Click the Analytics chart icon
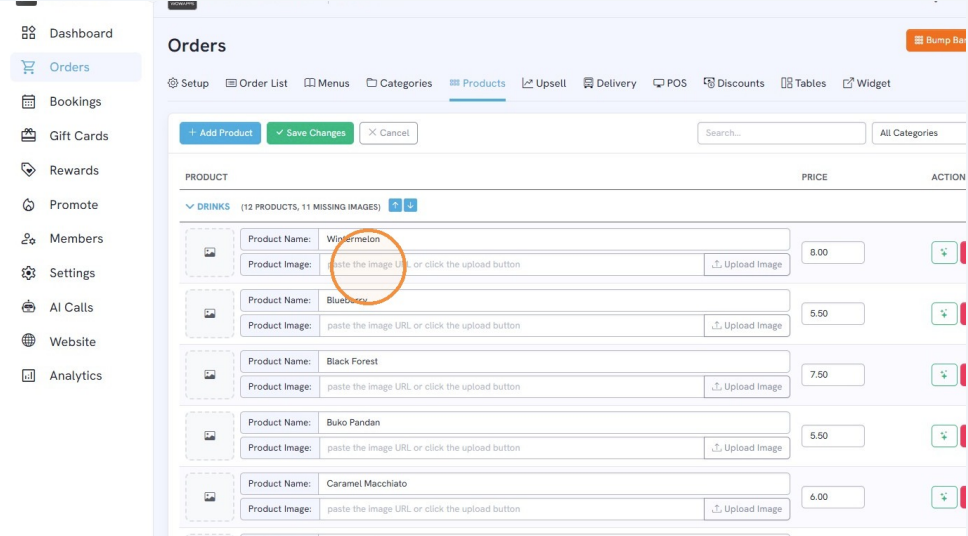 (28, 375)
